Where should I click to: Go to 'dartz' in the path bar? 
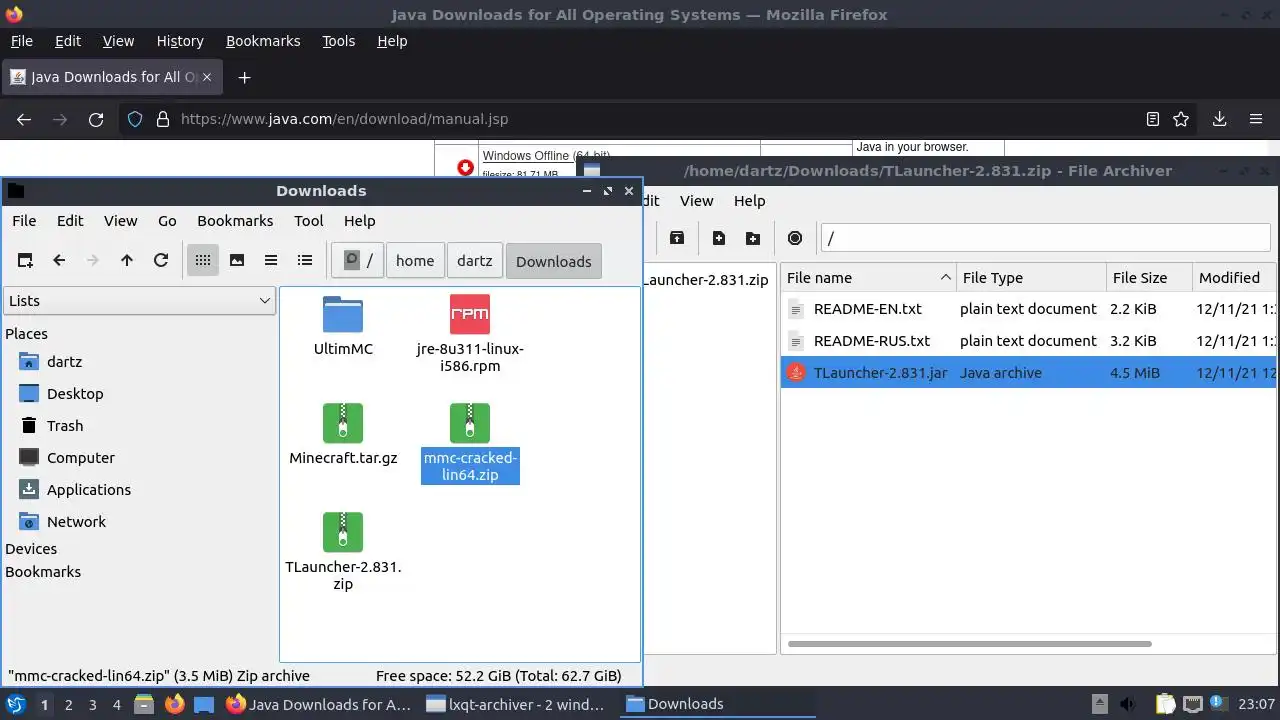coord(475,261)
